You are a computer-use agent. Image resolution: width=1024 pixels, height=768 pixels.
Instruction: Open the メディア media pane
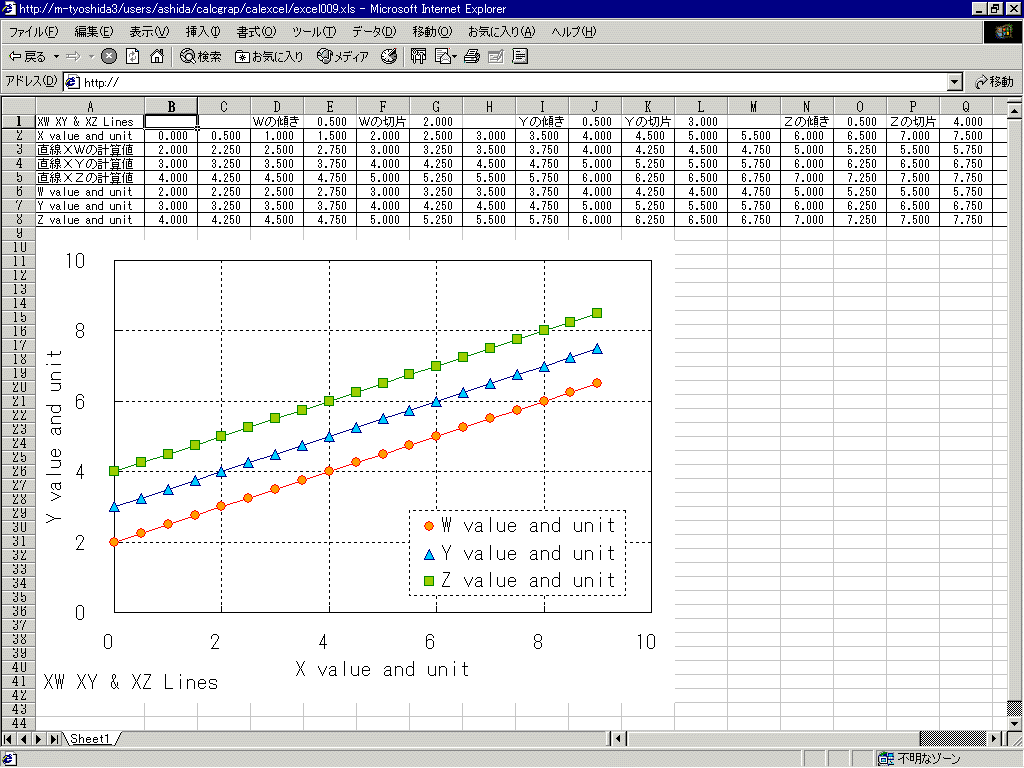click(342, 56)
